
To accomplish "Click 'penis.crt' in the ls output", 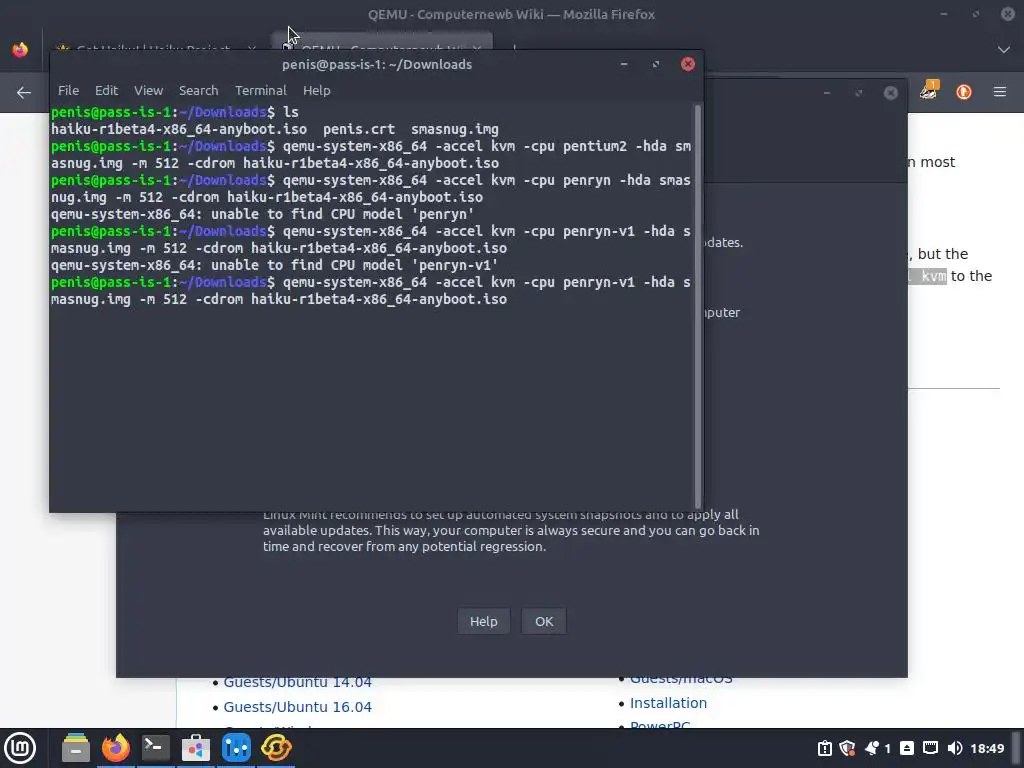I will click(359, 129).
